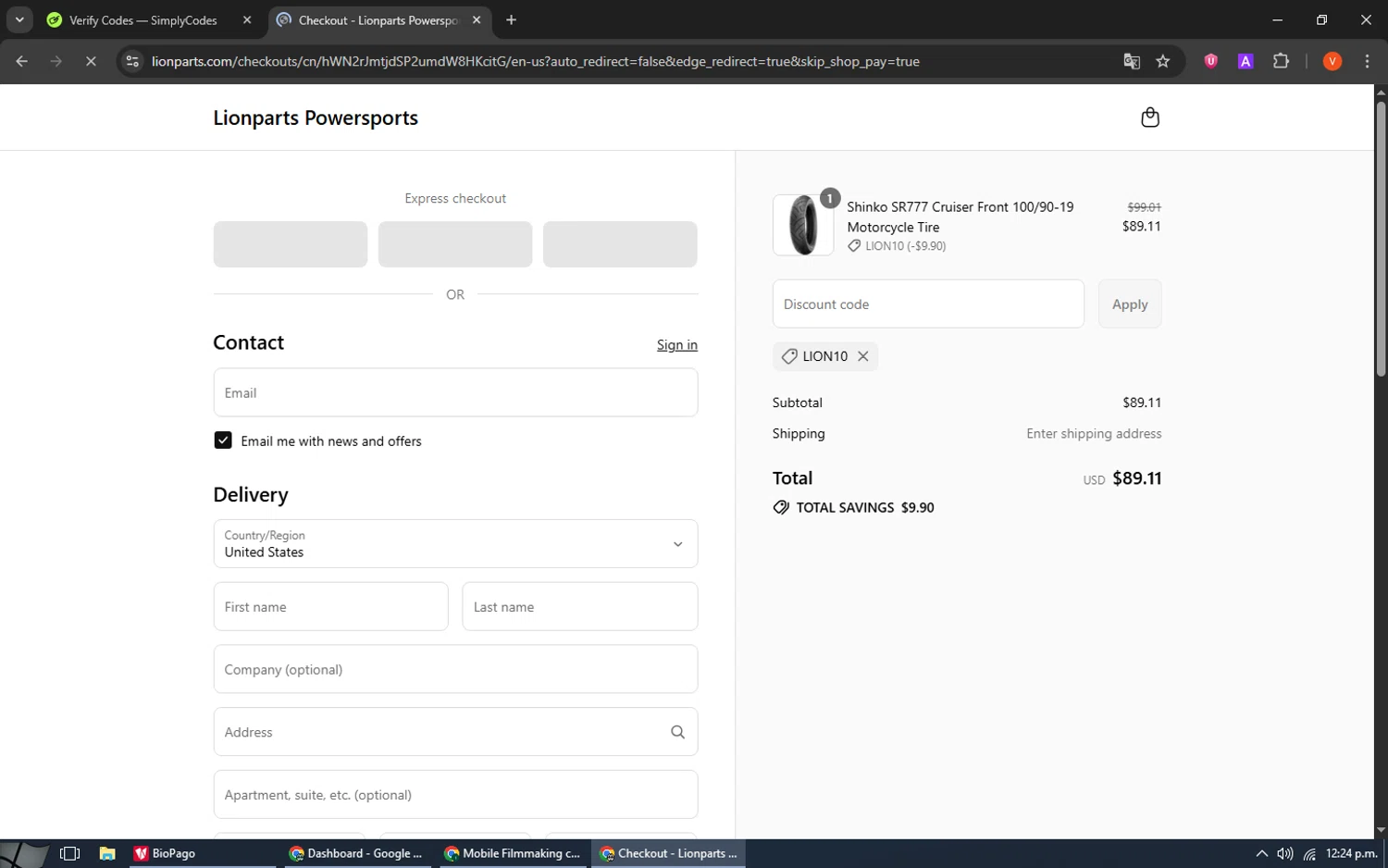Click the browser address bar URL
1388x868 pixels.
pos(536,61)
